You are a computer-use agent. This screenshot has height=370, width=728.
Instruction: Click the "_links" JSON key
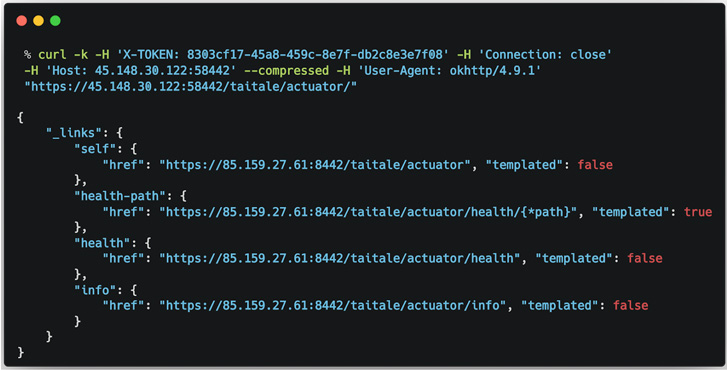tap(73, 133)
